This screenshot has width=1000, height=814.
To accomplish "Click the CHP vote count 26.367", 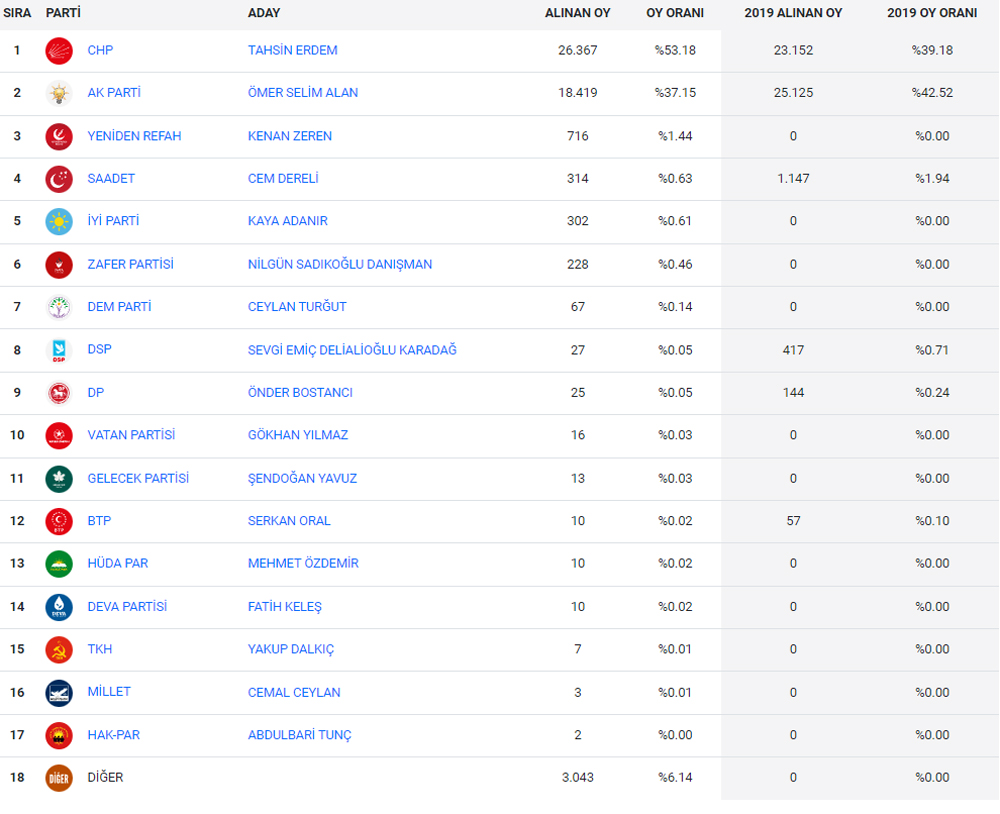I will pyautogui.click(x=578, y=50).
